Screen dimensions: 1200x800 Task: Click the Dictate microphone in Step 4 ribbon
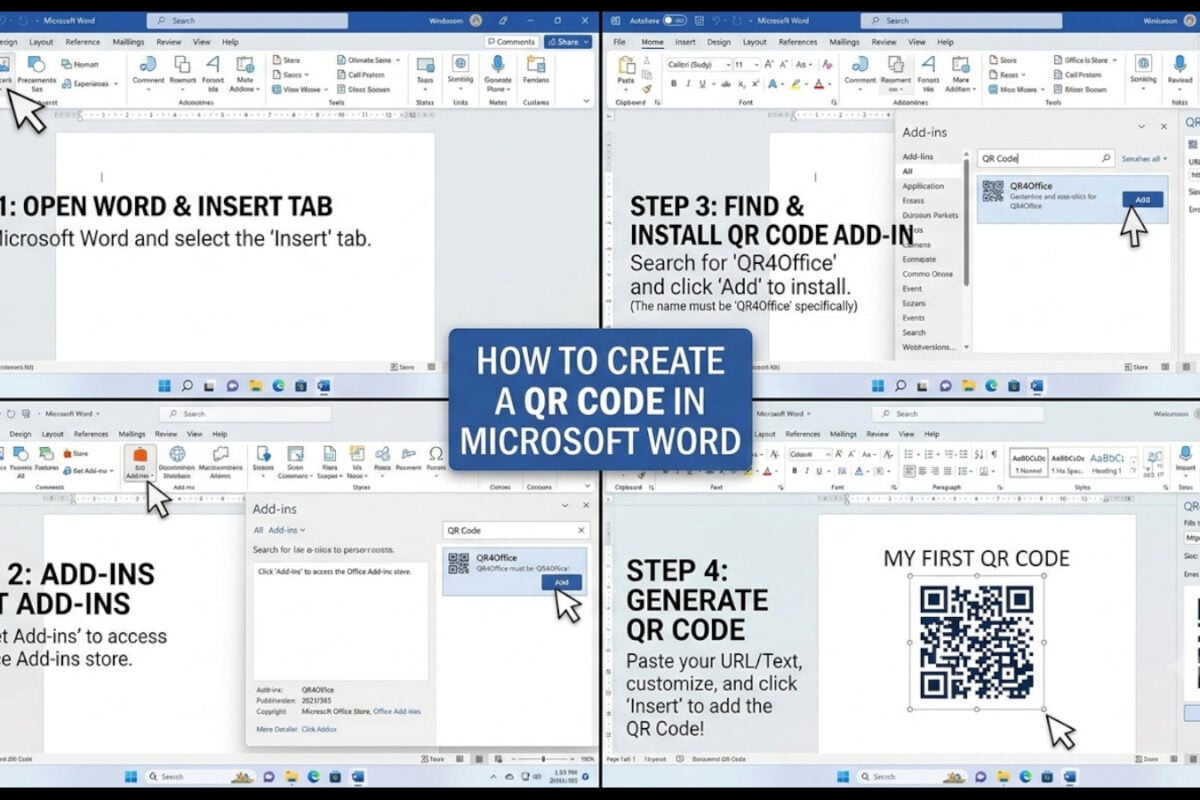pyautogui.click(x=1185, y=452)
